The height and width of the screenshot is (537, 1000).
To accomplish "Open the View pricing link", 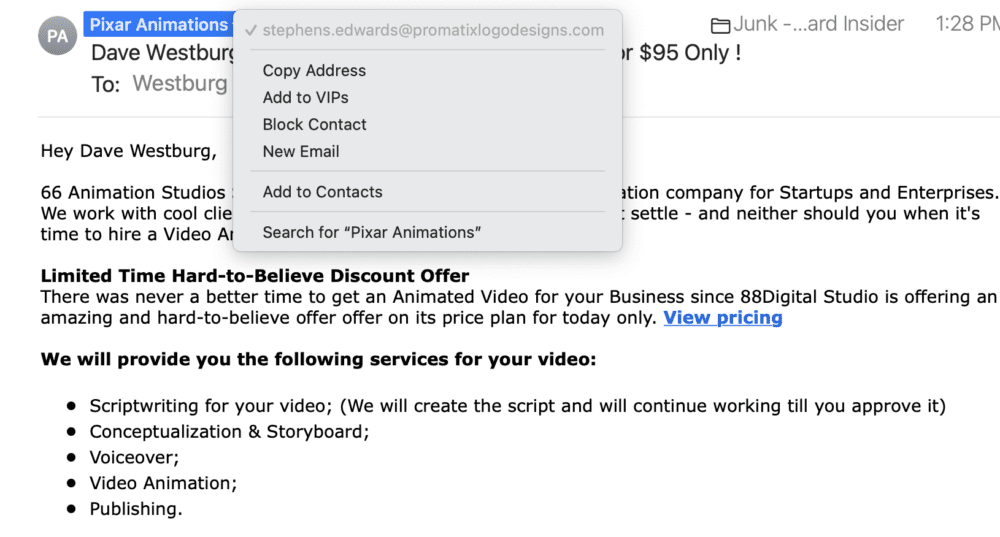I will click(722, 318).
